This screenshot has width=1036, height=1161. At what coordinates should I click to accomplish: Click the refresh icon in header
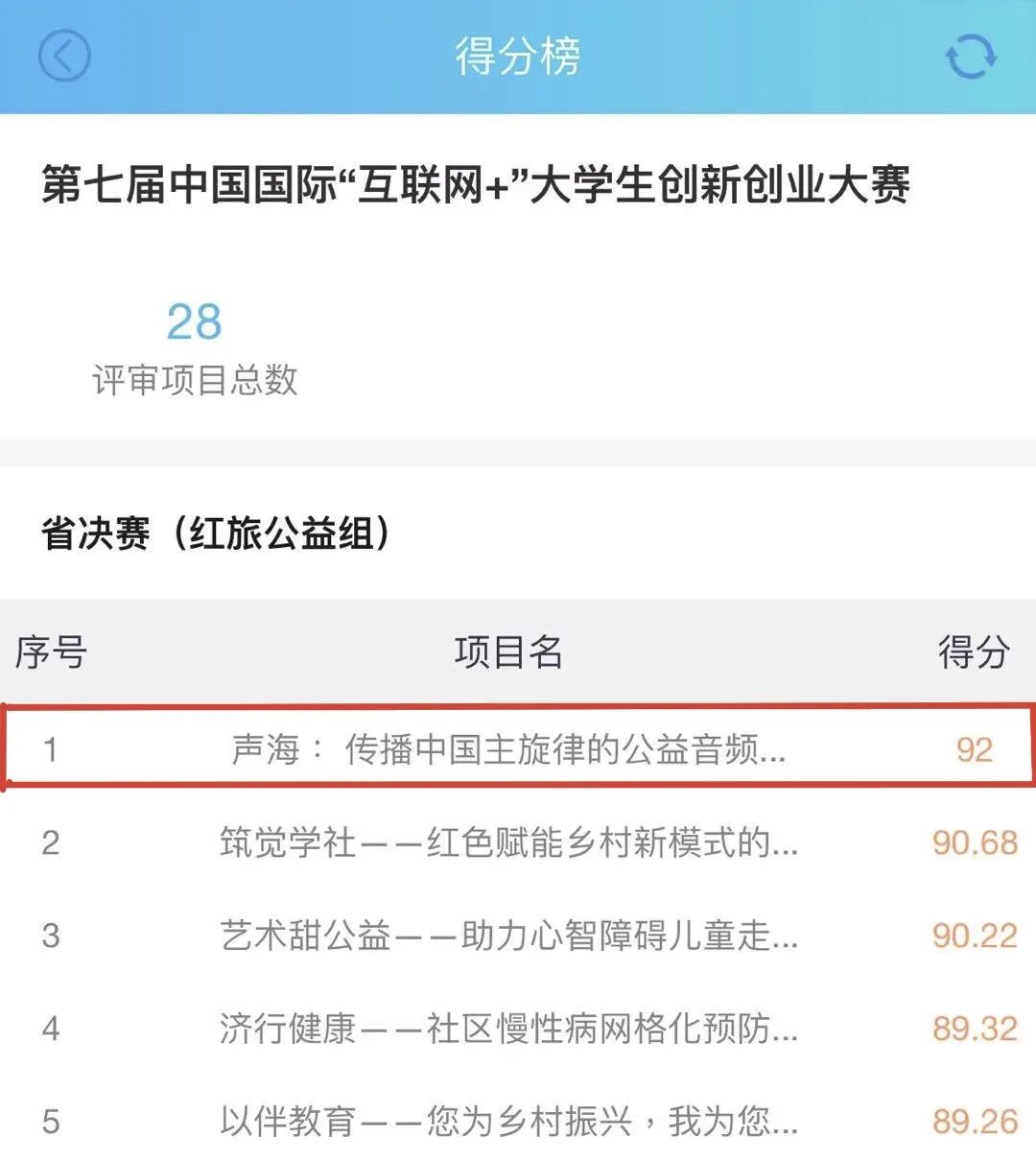[971, 56]
